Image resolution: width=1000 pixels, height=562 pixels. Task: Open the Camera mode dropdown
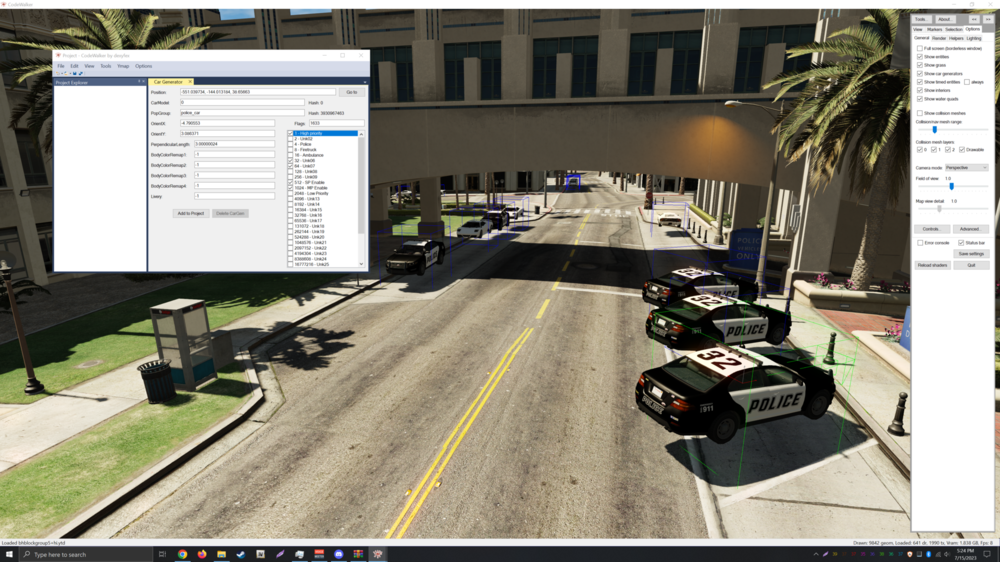pos(967,167)
